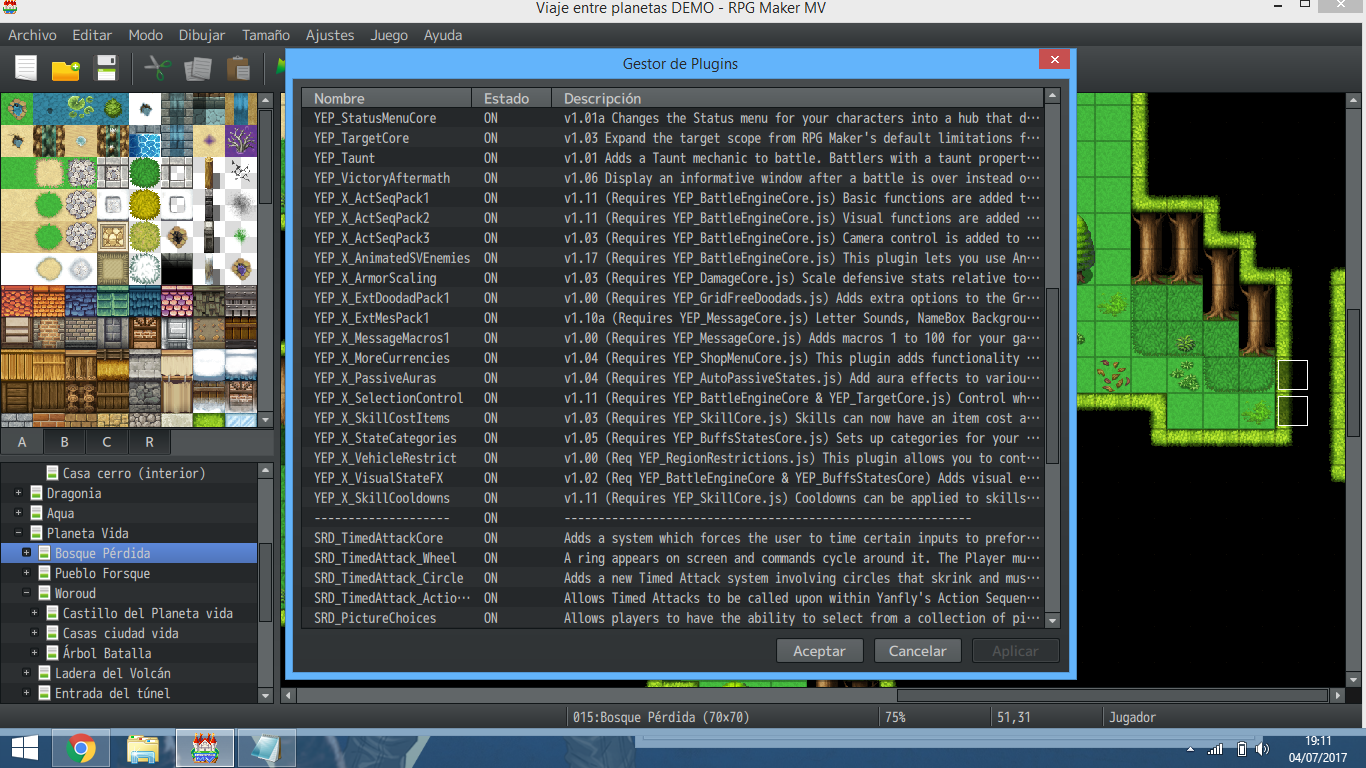This screenshot has height=768, width=1366.
Task: Open File Explorer from the taskbar
Action: coord(143,748)
